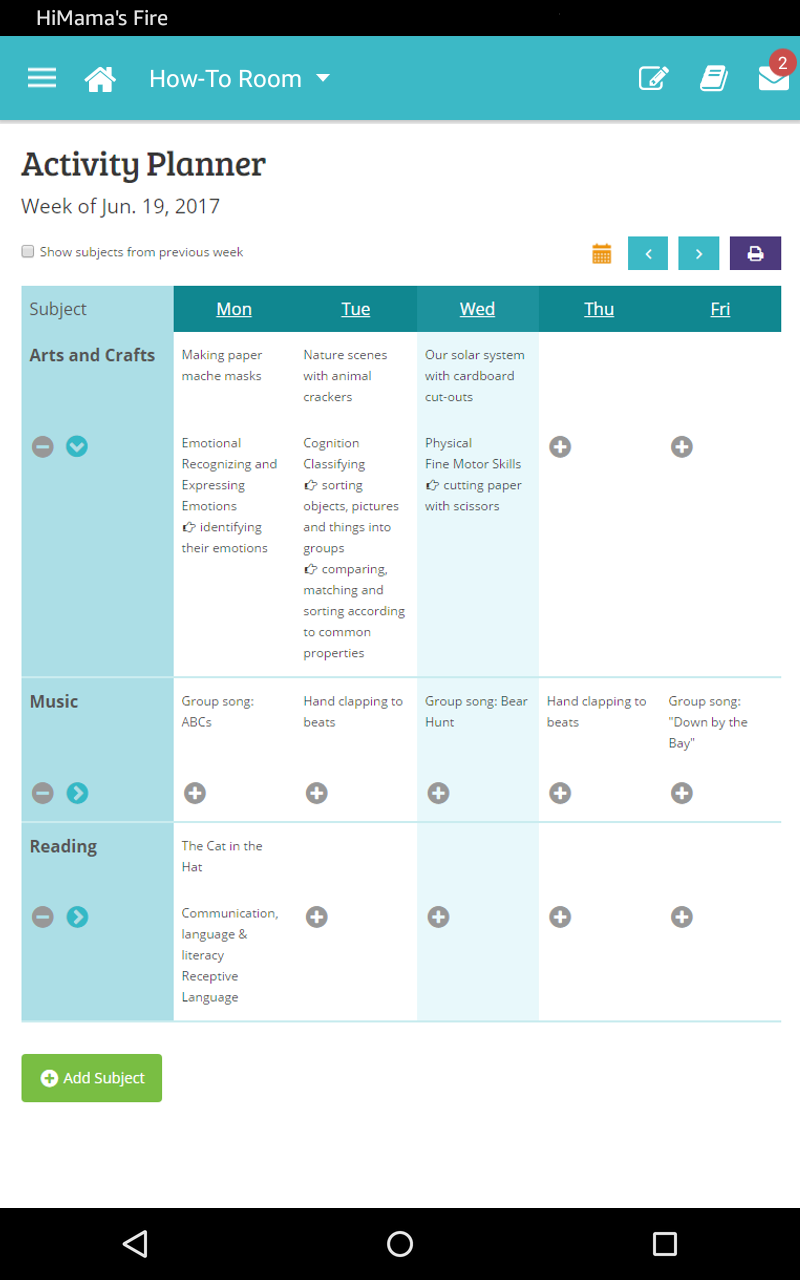Open the book journal icon
This screenshot has width=800, height=1280.
(x=713, y=78)
